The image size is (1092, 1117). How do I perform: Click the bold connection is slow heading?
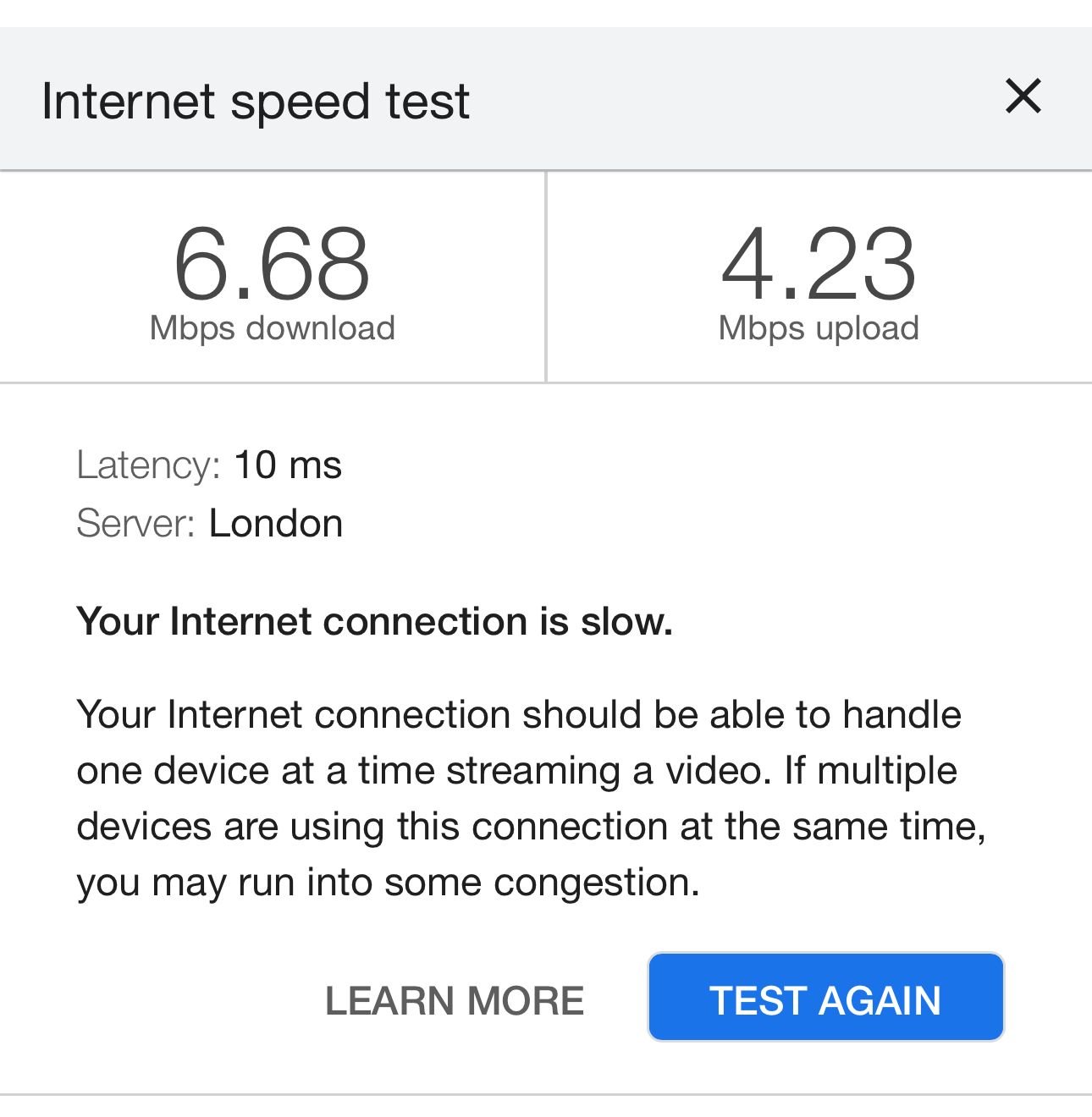point(374,622)
